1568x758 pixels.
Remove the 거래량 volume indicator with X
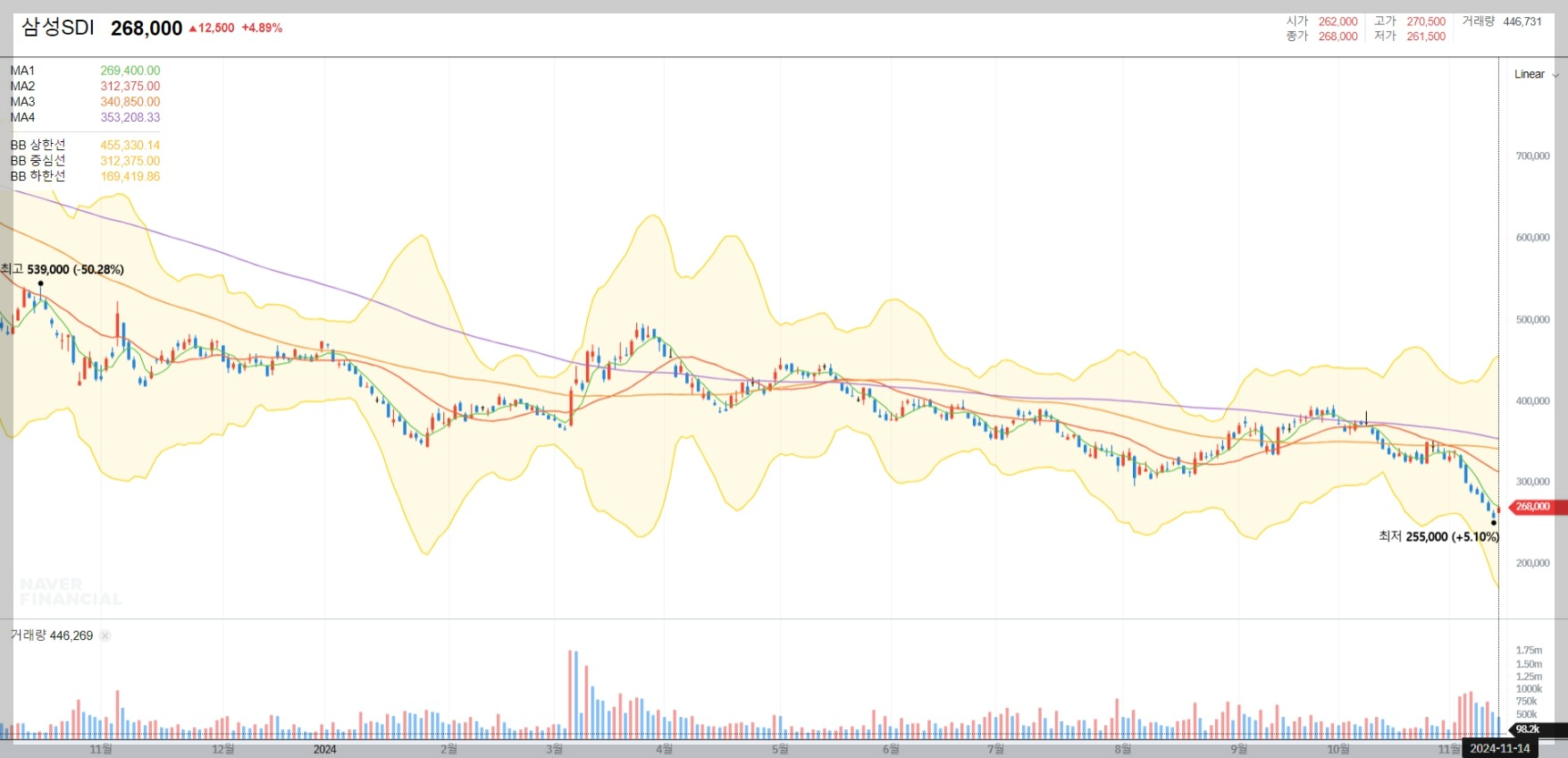pyautogui.click(x=105, y=636)
